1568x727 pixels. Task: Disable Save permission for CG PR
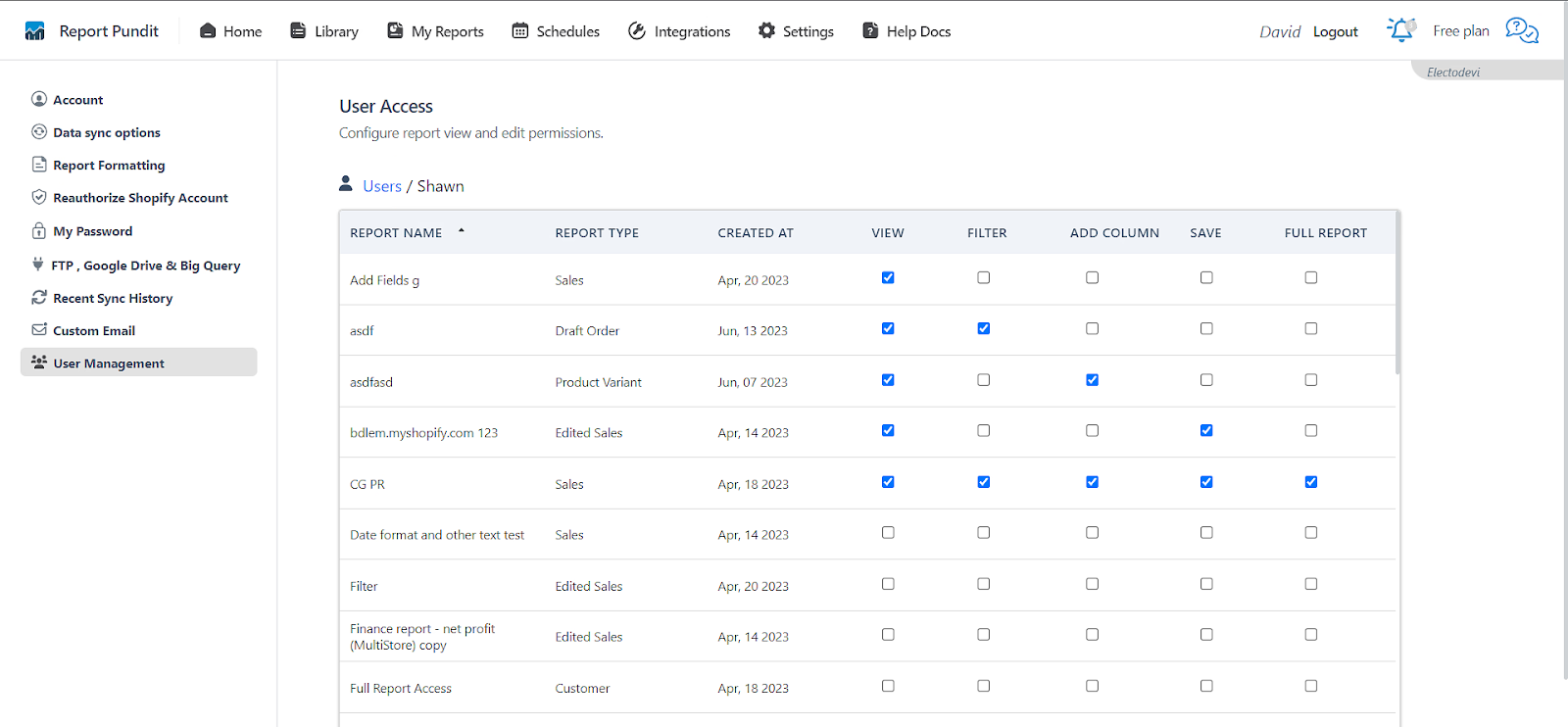click(x=1206, y=482)
